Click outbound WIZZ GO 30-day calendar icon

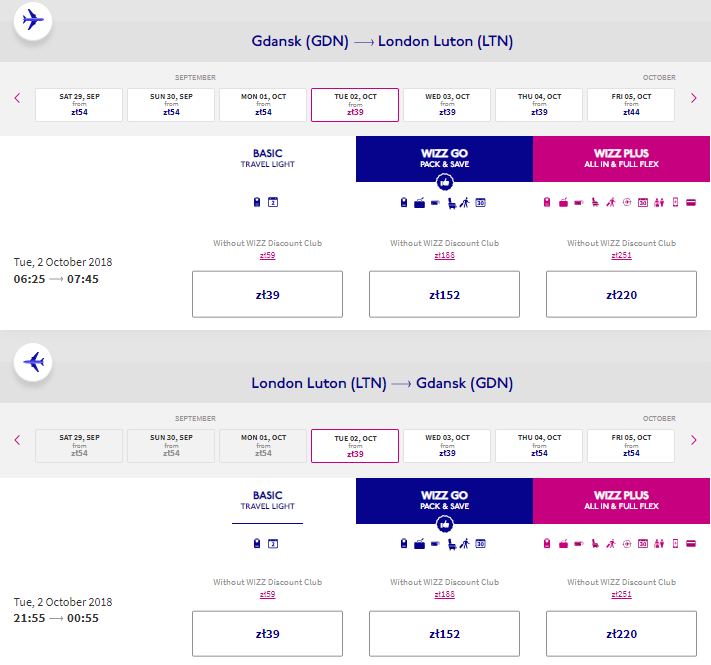(481, 203)
